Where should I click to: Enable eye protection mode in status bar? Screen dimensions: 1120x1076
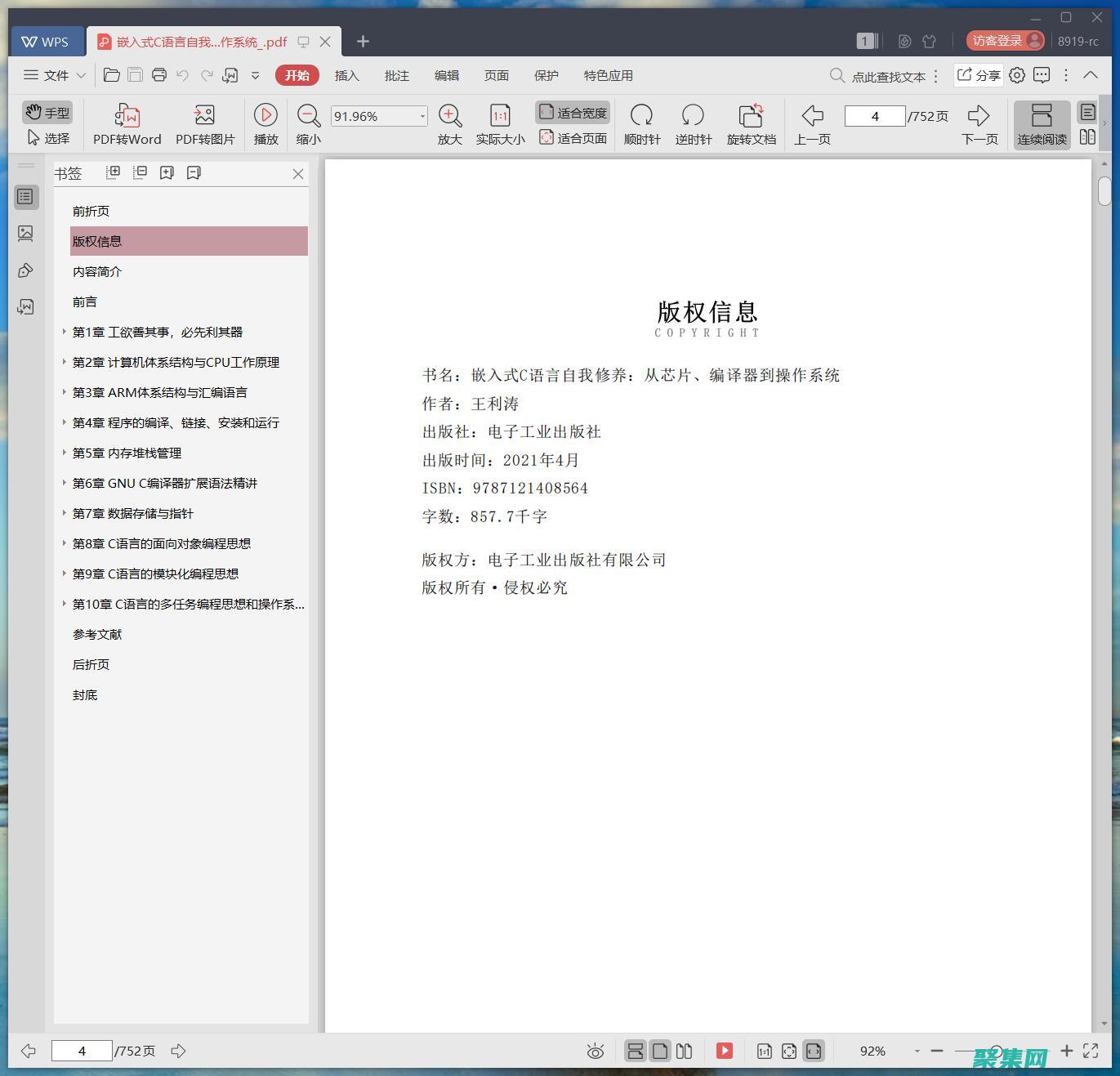click(596, 1051)
